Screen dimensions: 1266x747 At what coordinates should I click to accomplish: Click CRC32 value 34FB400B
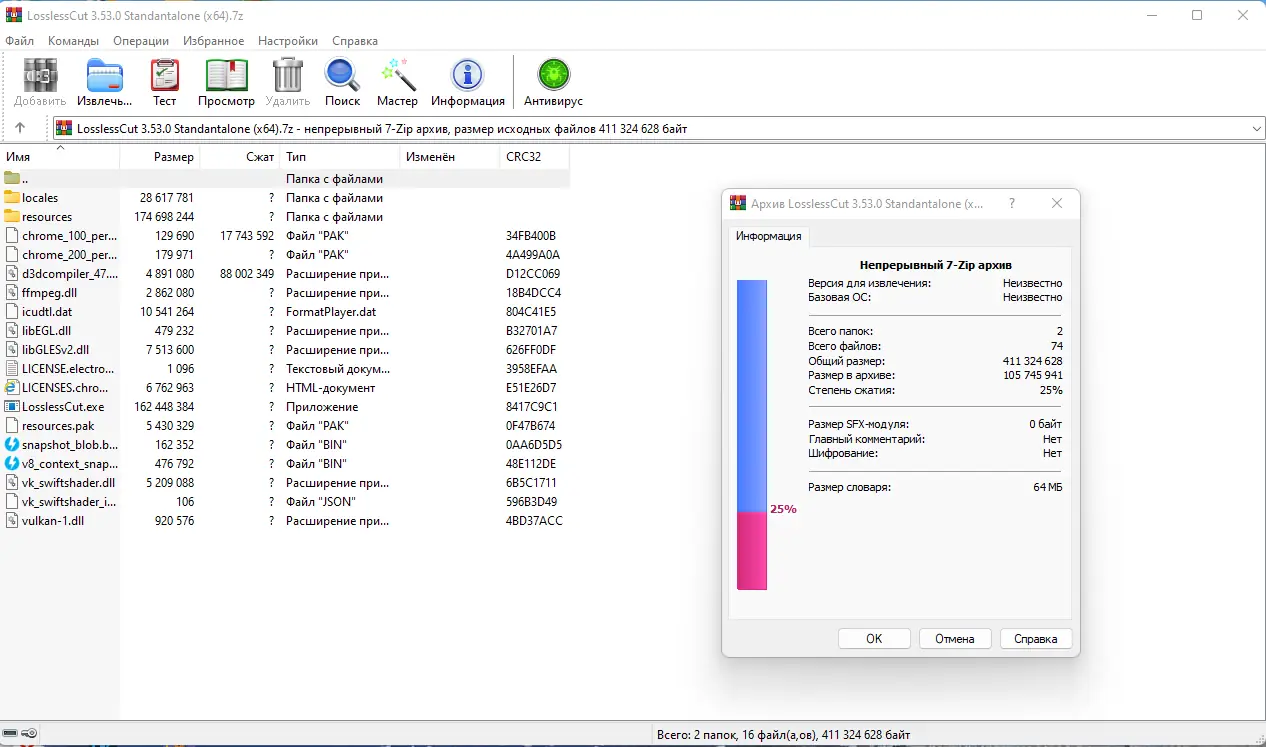tap(531, 236)
